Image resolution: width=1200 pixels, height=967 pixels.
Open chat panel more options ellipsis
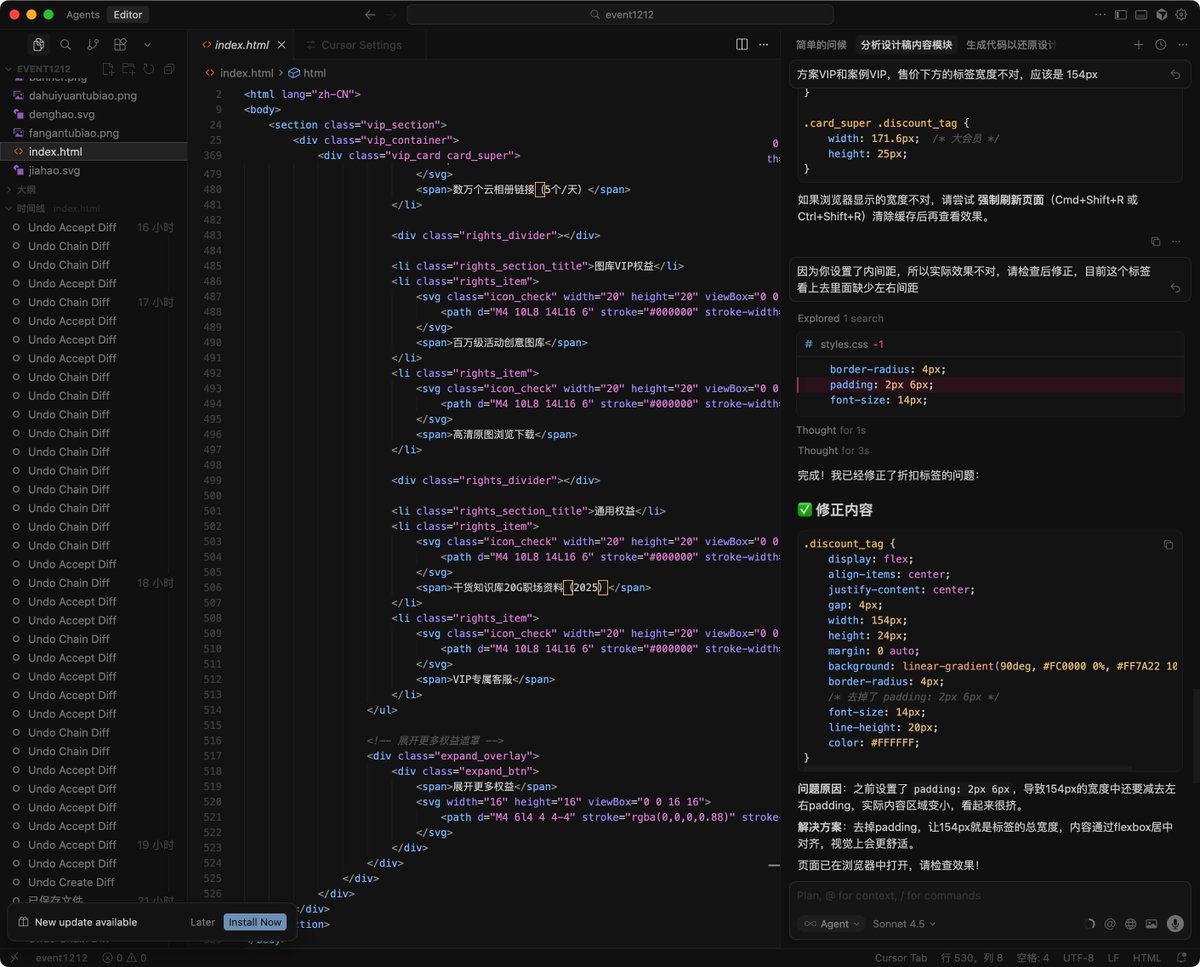(x=1181, y=45)
